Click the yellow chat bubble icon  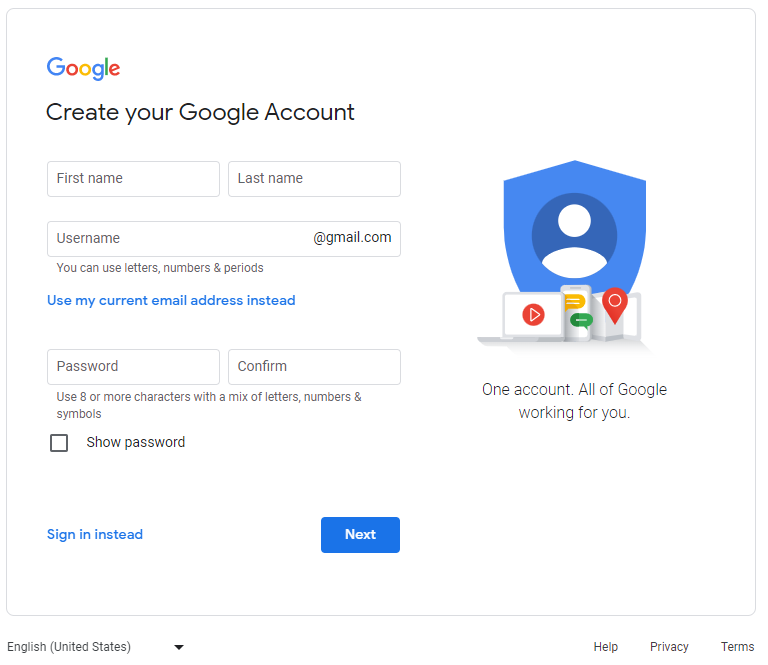click(x=574, y=302)
